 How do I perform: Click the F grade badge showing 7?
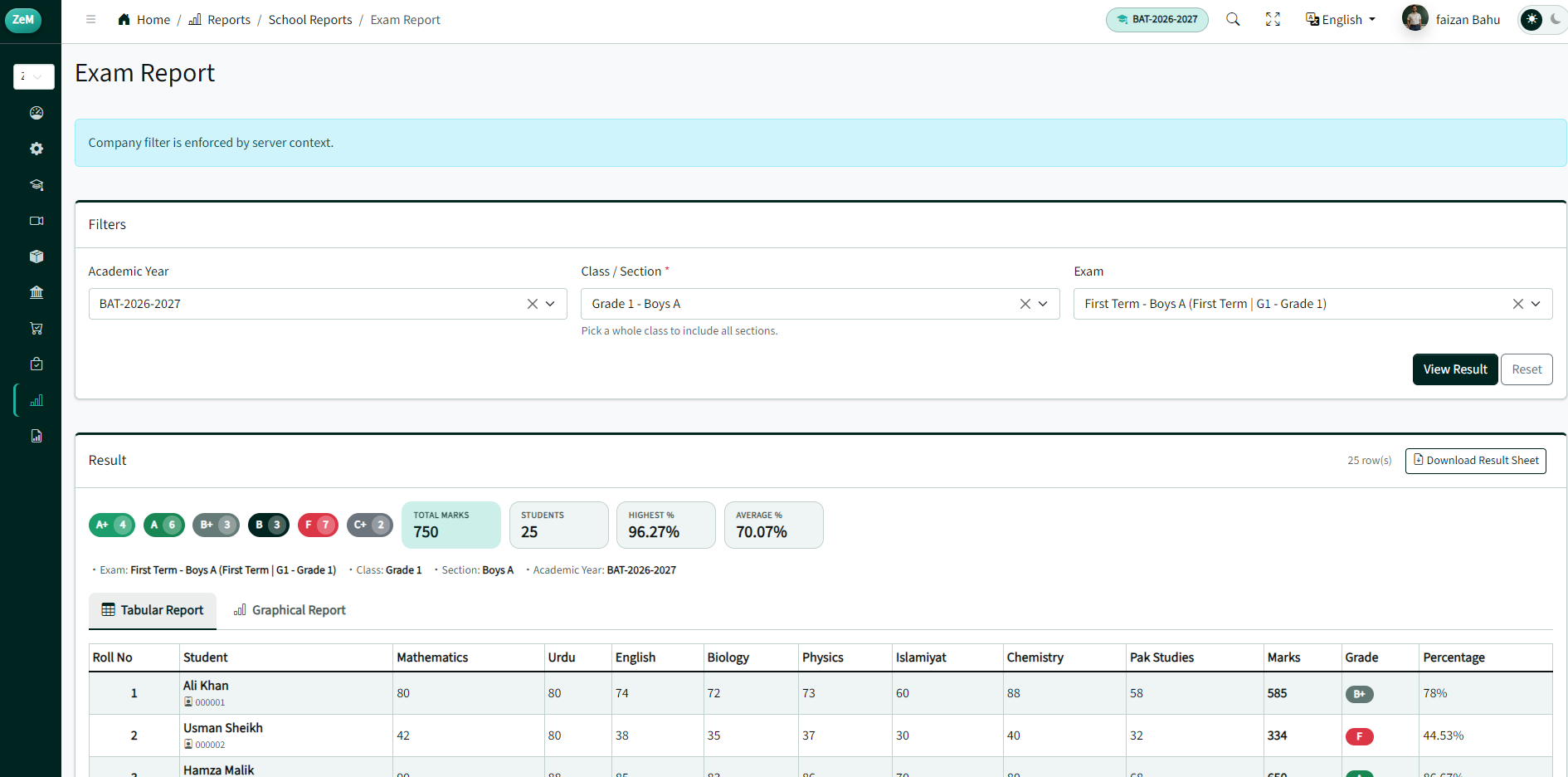click(x=318, y=525)
